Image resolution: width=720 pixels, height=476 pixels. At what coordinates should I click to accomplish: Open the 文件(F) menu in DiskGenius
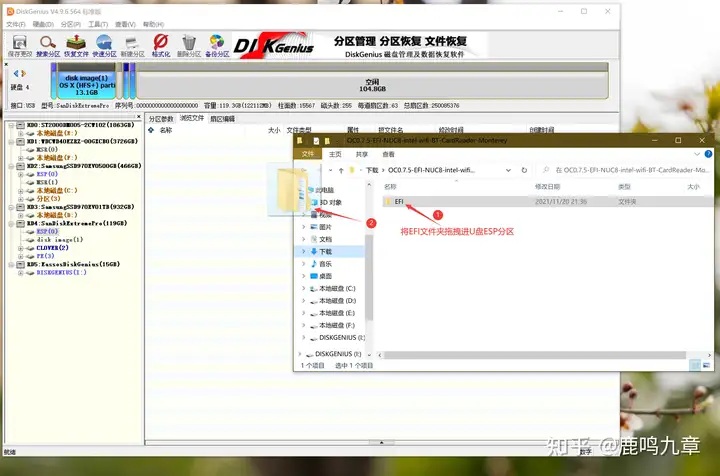pos(16,24)
